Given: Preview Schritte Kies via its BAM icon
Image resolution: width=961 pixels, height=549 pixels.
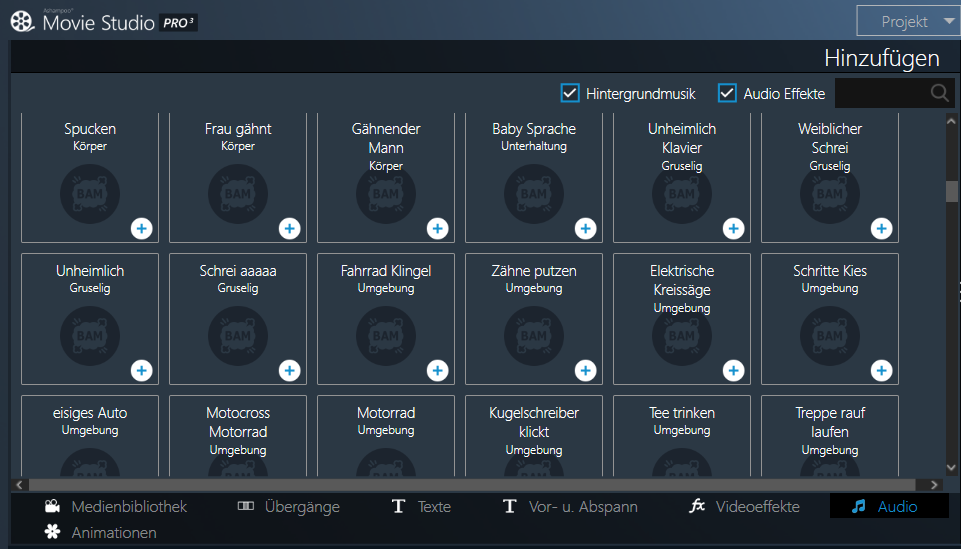Looking at the screenshot, I should coord(830,336).
